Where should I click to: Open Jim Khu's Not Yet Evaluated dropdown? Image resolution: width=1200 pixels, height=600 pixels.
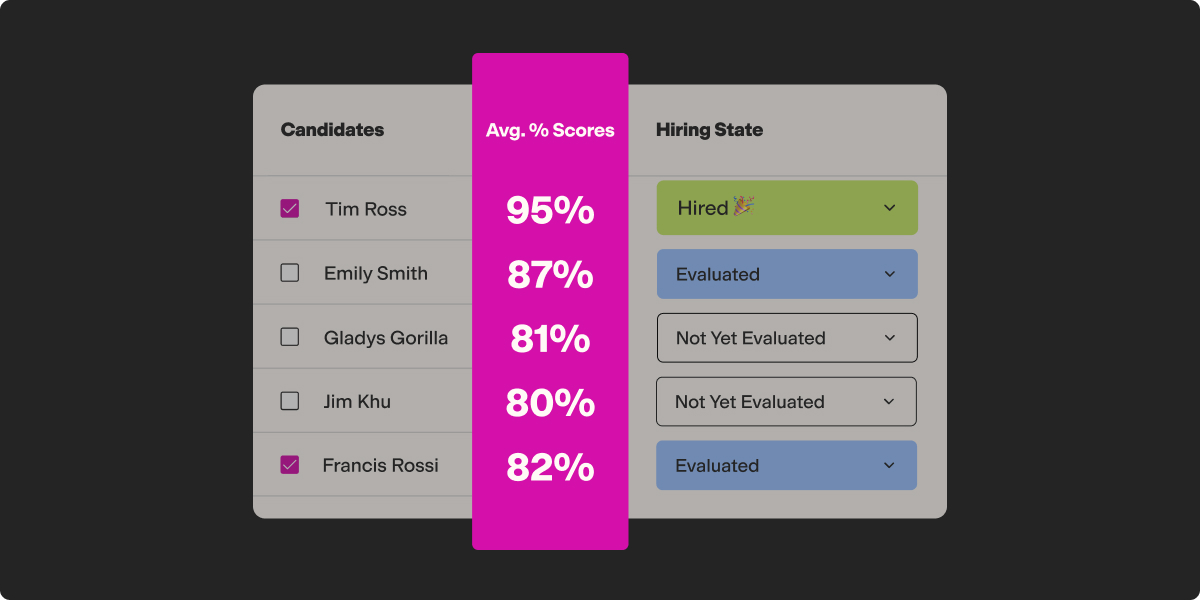[x=787, y=401]
